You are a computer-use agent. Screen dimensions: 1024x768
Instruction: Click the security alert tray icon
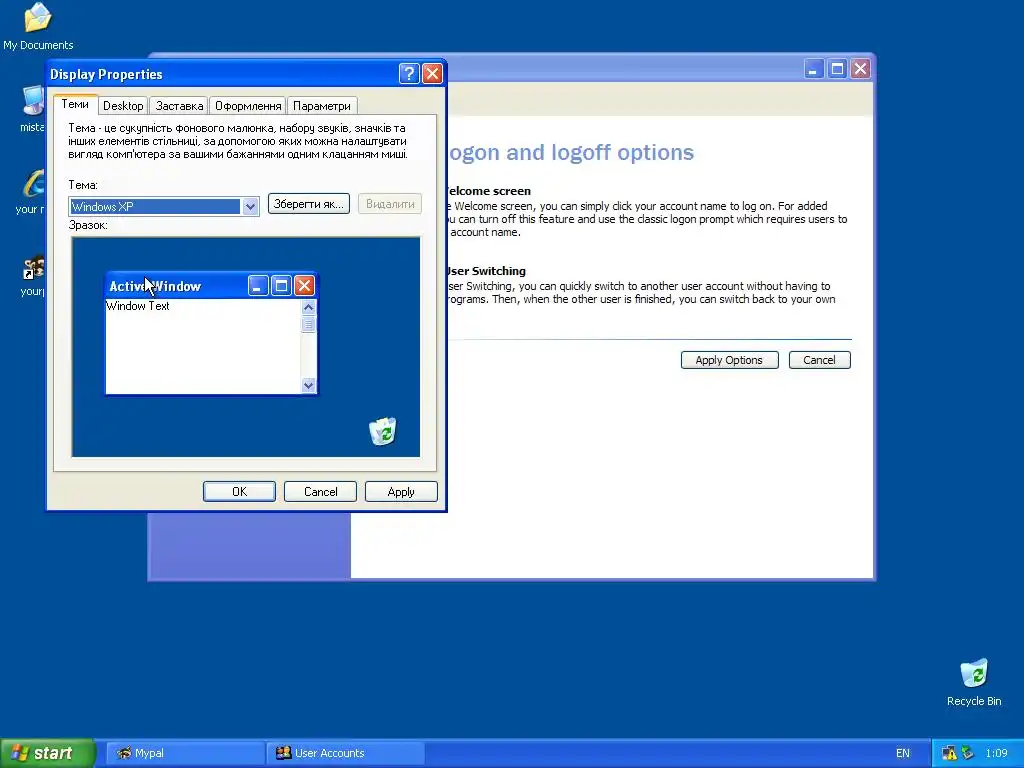coord(949,753)
